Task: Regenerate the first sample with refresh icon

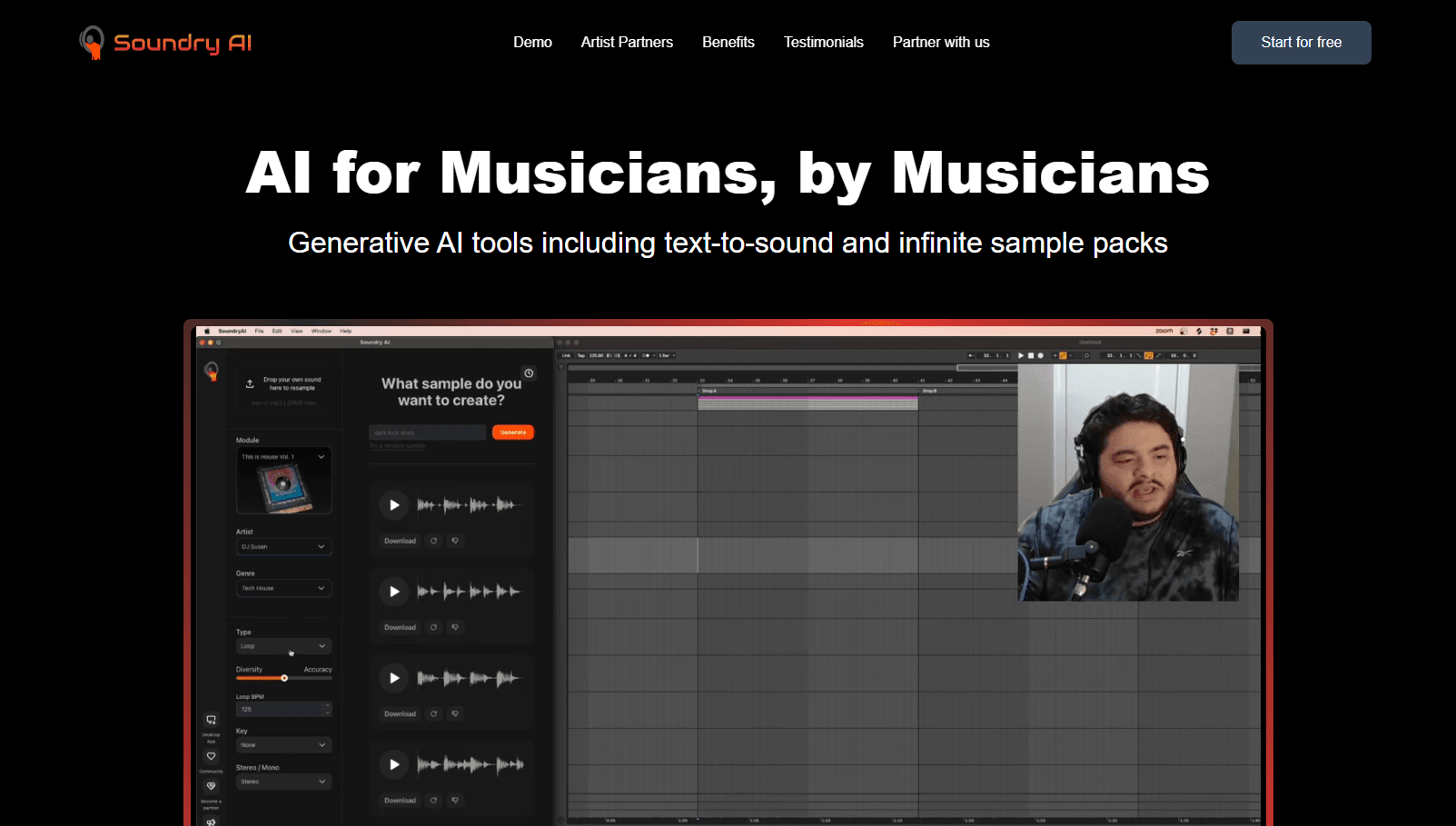Action: pyautogui.click(x=434, y=541)
